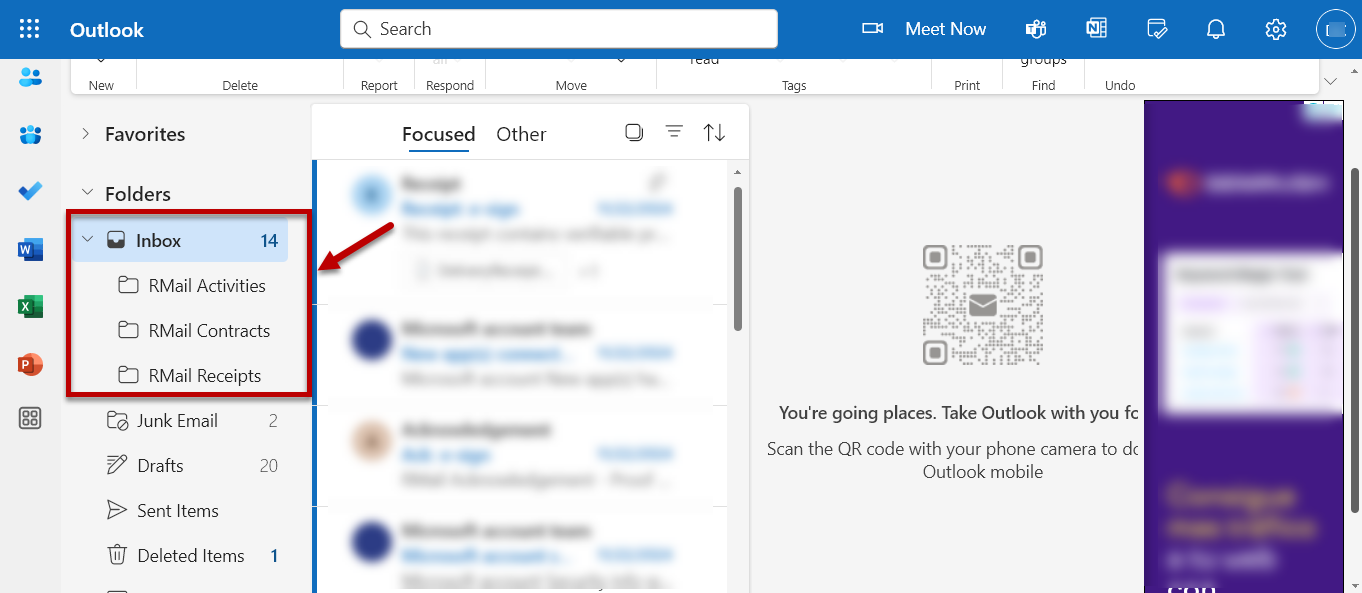Click the Undo ribbon group label
Screen dimensions: 1362x593
(x=1120, y=86)
